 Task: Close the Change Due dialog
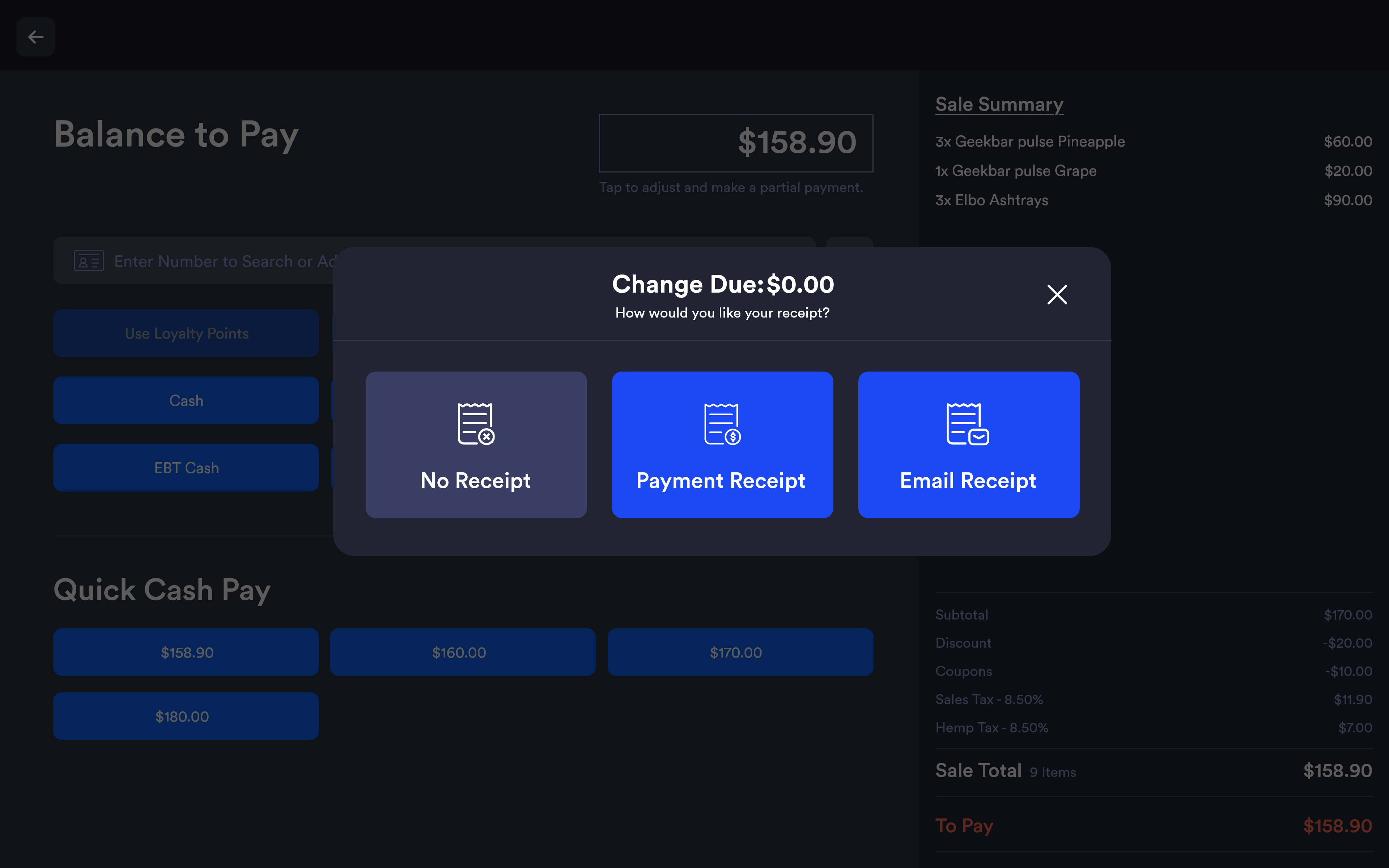tap(1057, 294)
